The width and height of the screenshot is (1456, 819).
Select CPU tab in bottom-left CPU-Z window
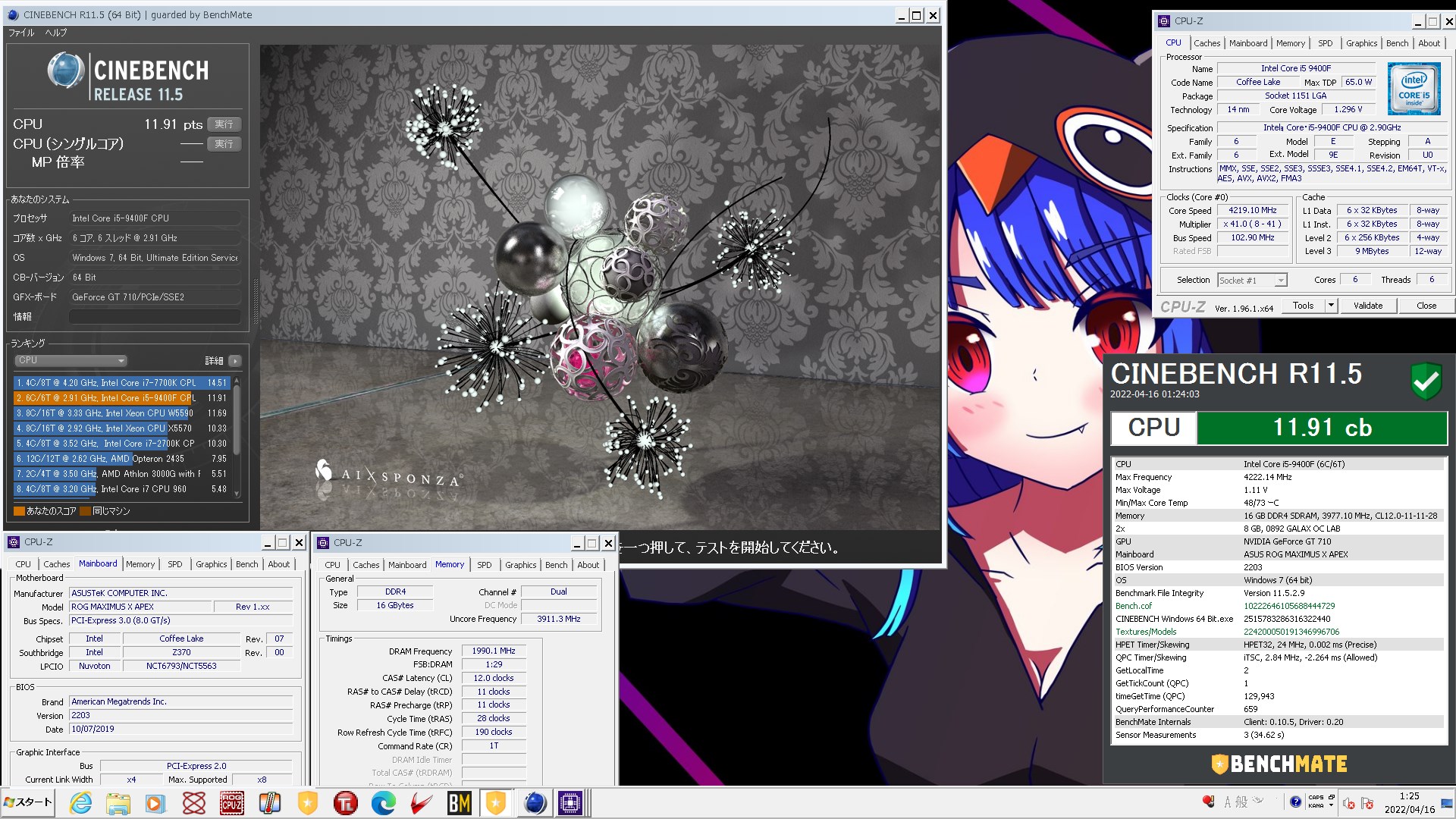coord(24,564)
